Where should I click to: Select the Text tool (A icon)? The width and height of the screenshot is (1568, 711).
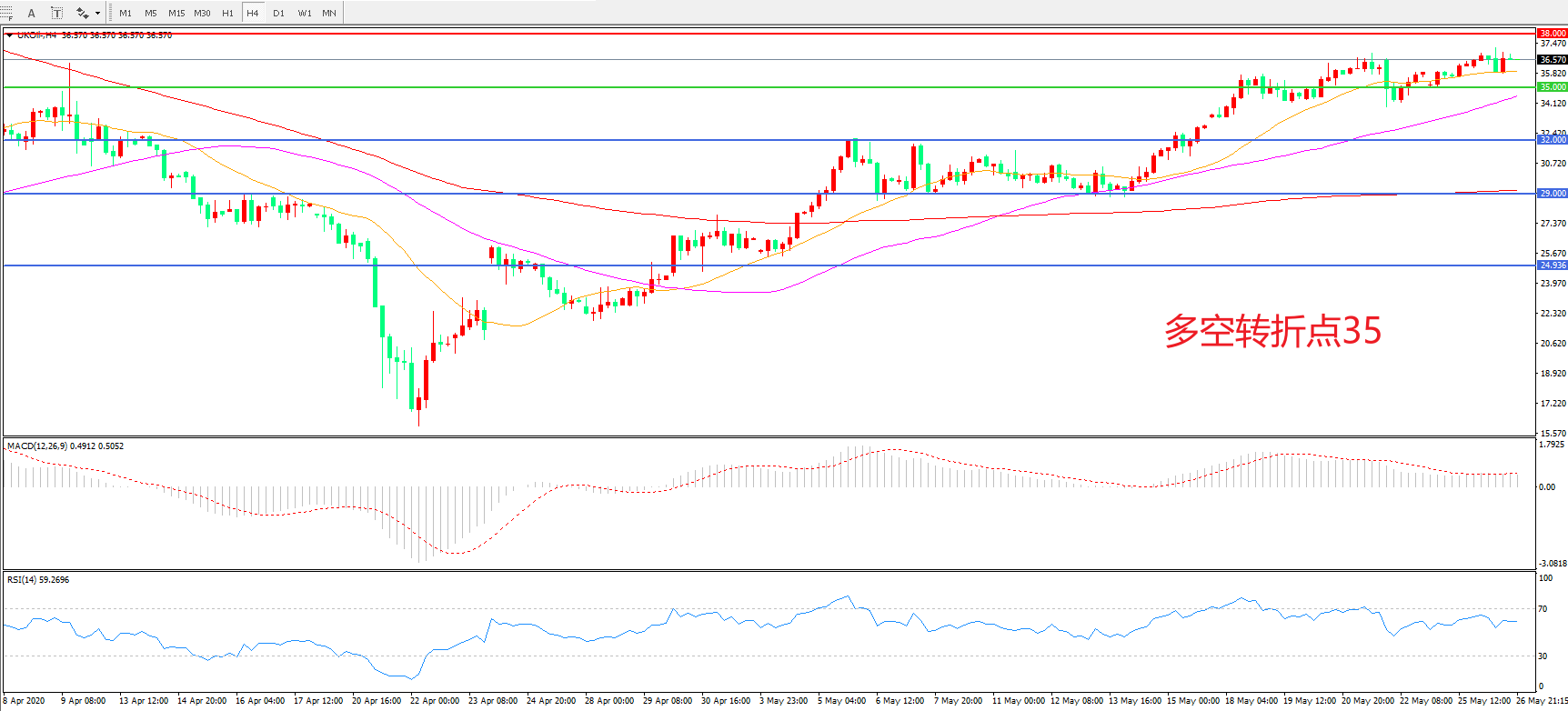pyautogui.click(x=32, y=13)
